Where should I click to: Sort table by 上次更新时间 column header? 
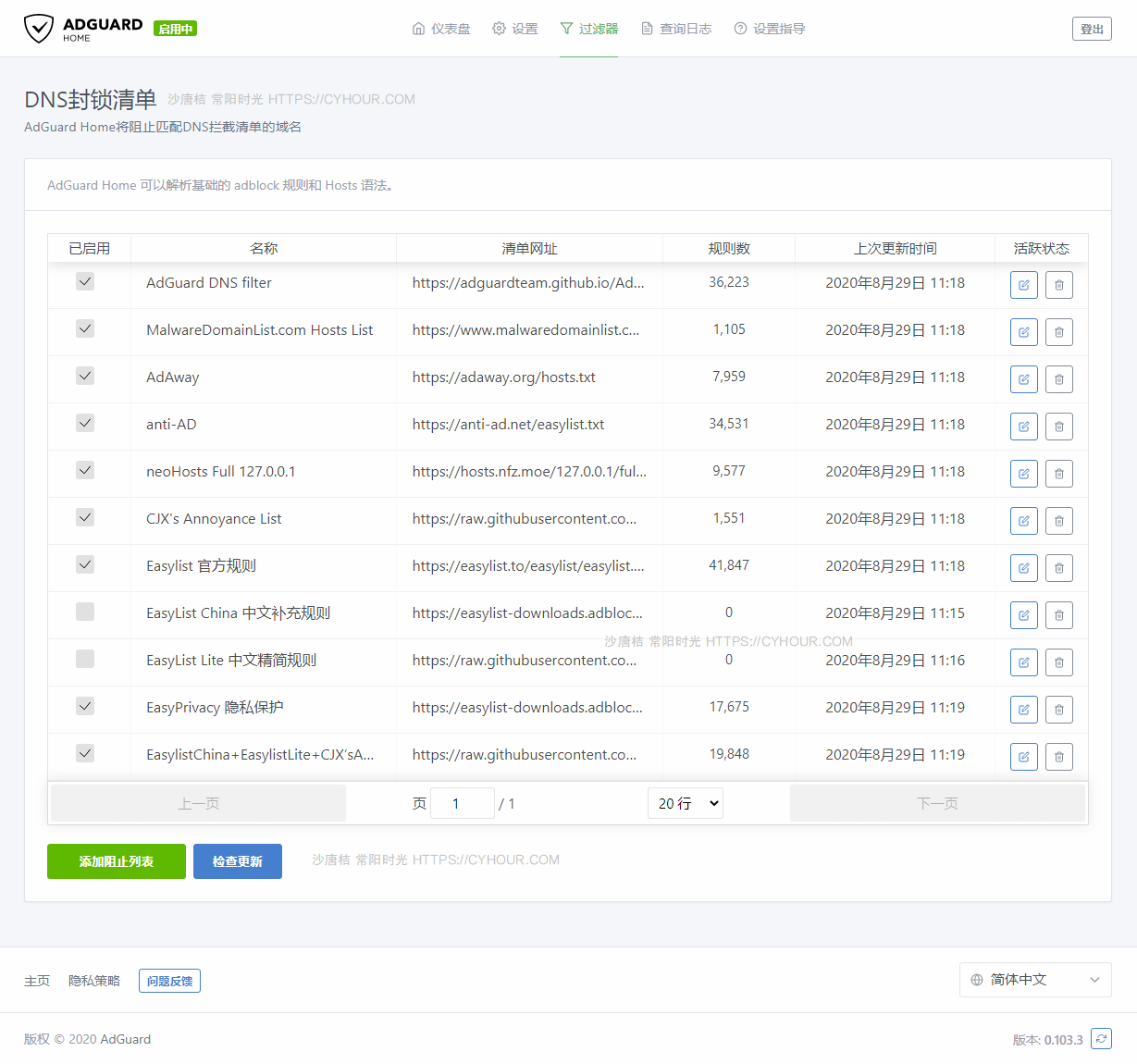[x=895, y=248]
